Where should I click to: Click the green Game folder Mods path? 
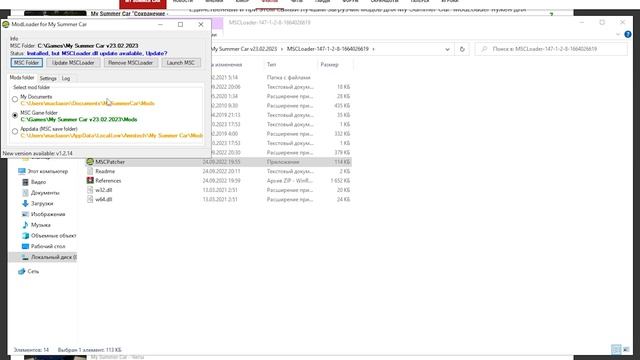[x=79, y=120]
